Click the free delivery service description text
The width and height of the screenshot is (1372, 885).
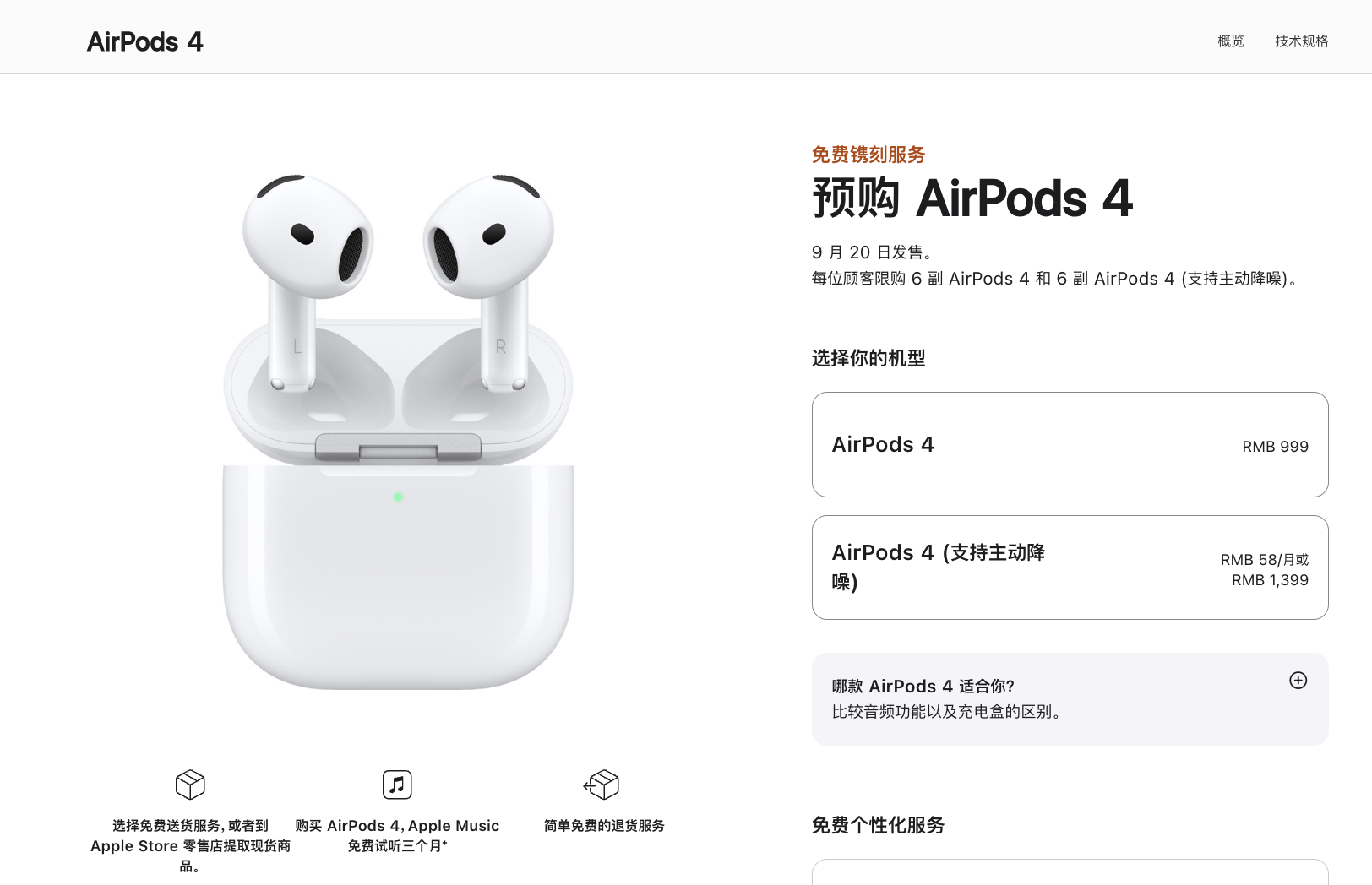(x=190, y=845)
